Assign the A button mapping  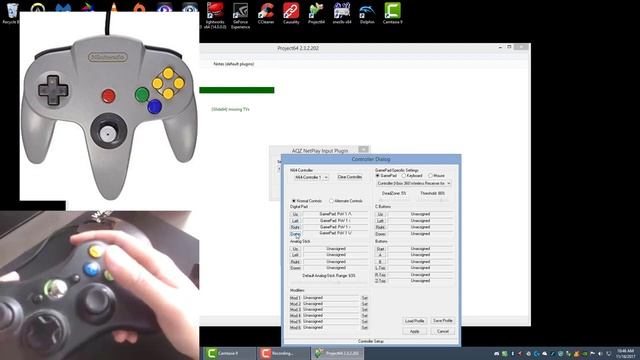pos(380,255)
